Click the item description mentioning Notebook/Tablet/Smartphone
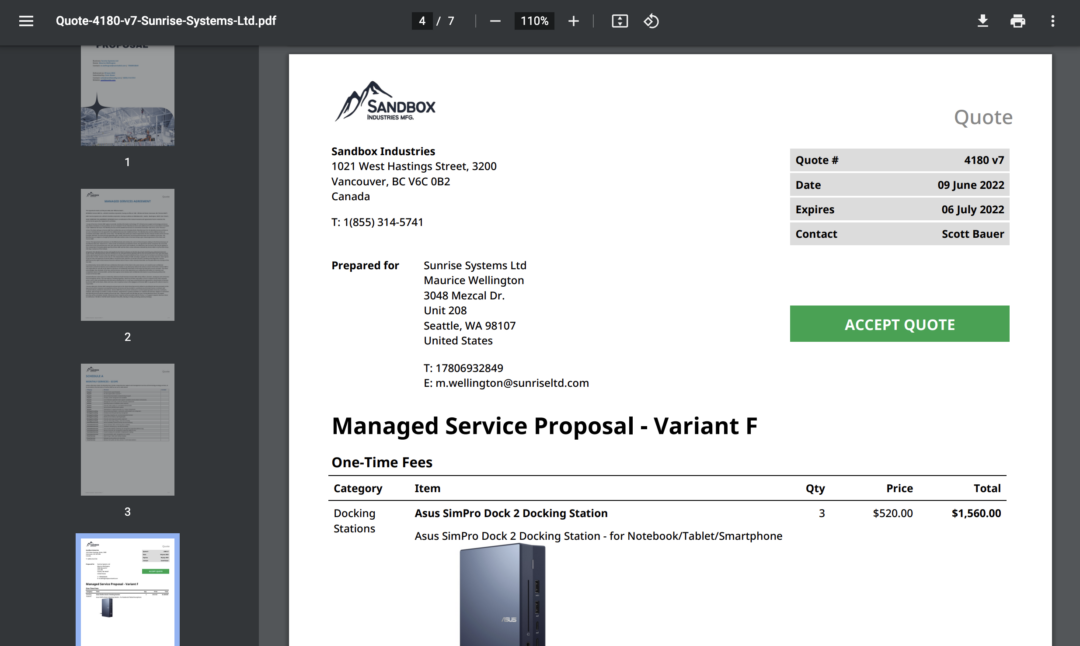 (x=599, y=536)
